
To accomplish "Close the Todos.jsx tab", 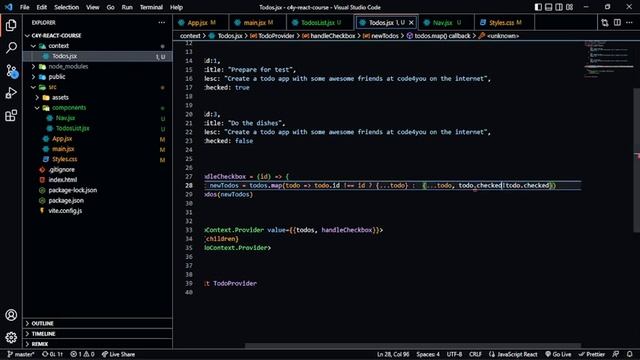I will click(411, 23).
